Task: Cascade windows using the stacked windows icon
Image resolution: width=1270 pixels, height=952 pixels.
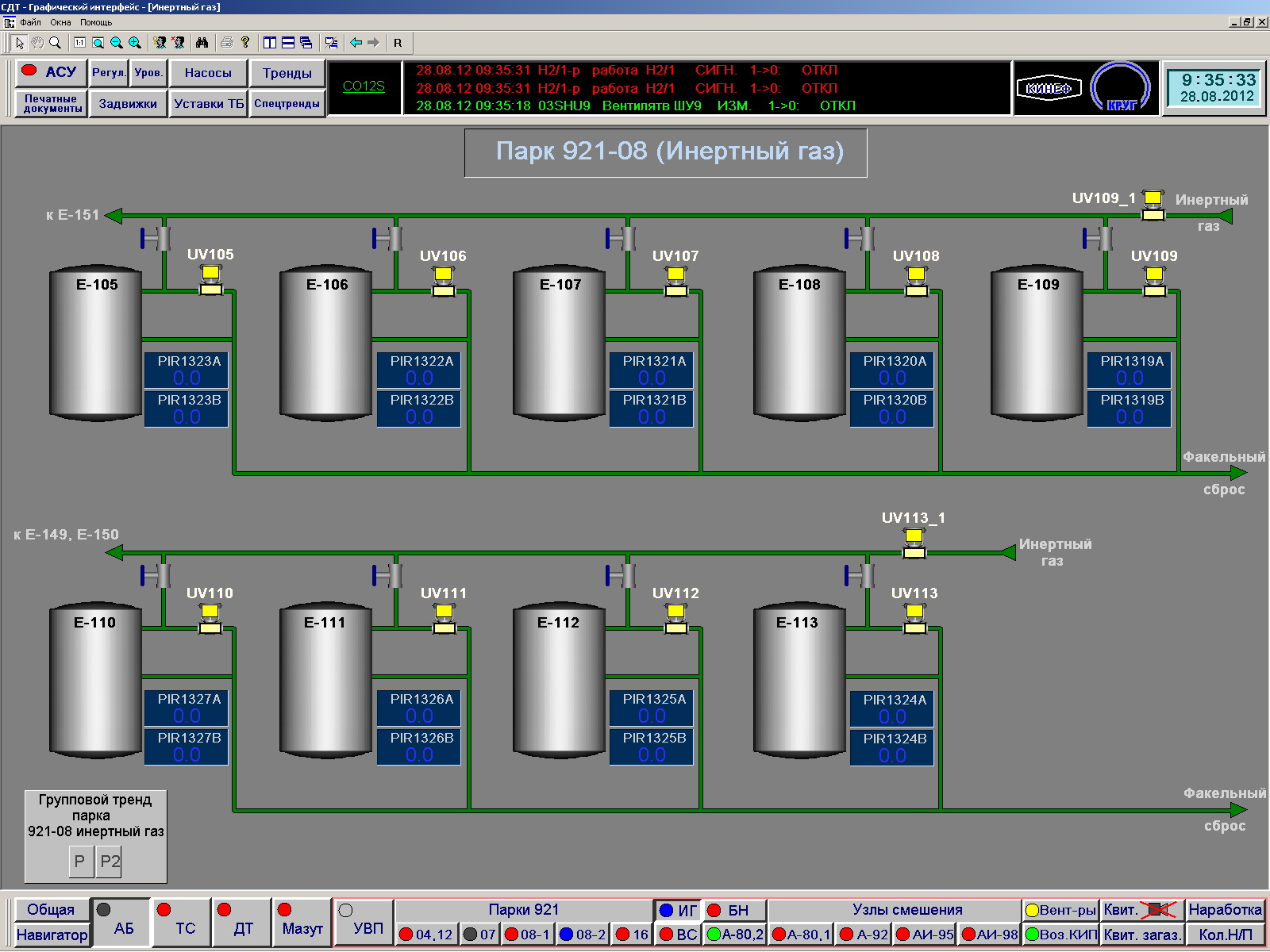Action: click(306, 43)
